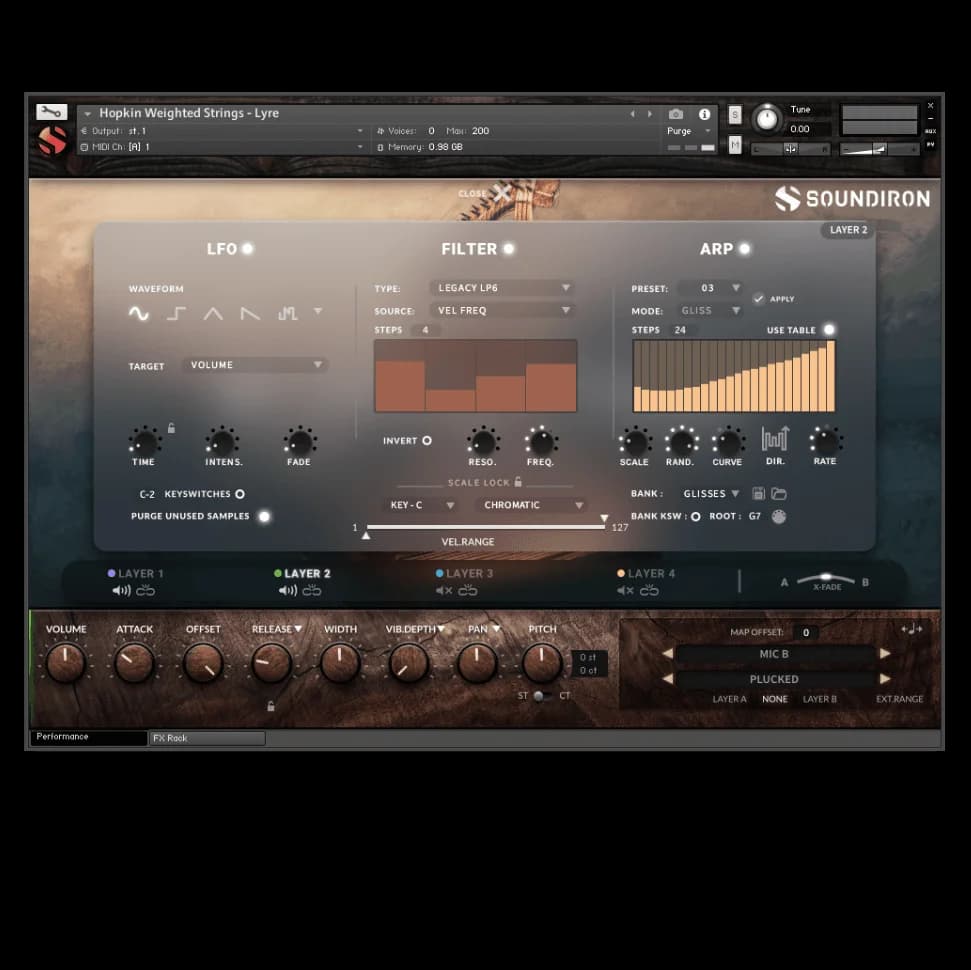Image resolution: width=971 pixels, height=970 pixels.
Task: Switch to the FX Rack tab
Action: click(207, 738)
